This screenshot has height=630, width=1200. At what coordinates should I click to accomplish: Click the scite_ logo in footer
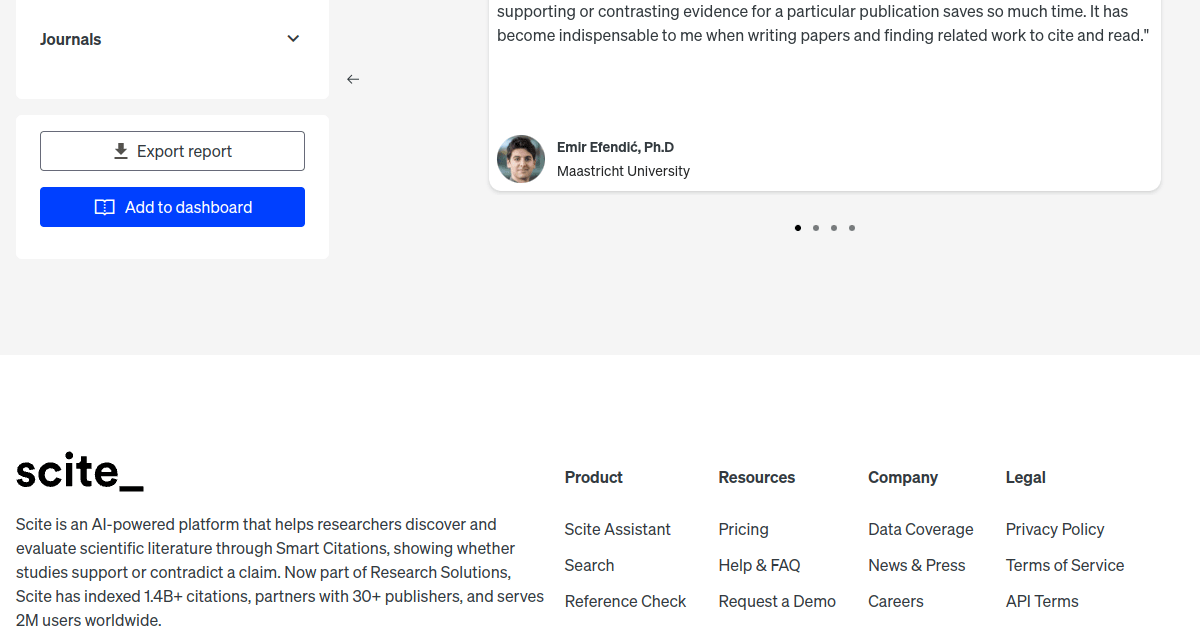[80, 472]
